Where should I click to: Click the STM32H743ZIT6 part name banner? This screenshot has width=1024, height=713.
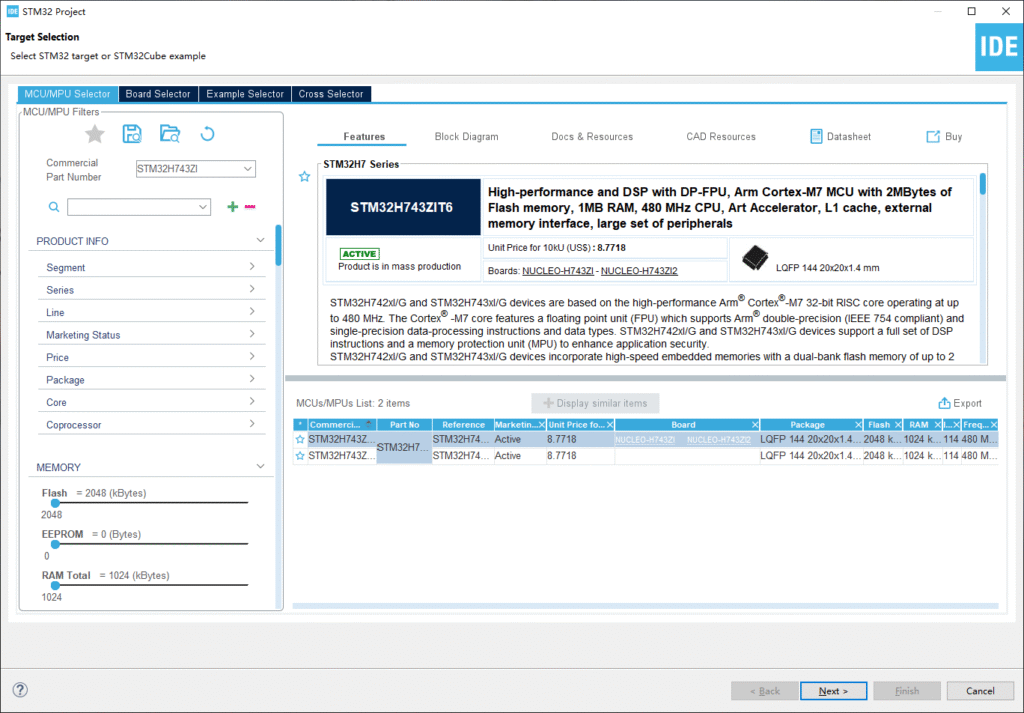click(402, 207)
